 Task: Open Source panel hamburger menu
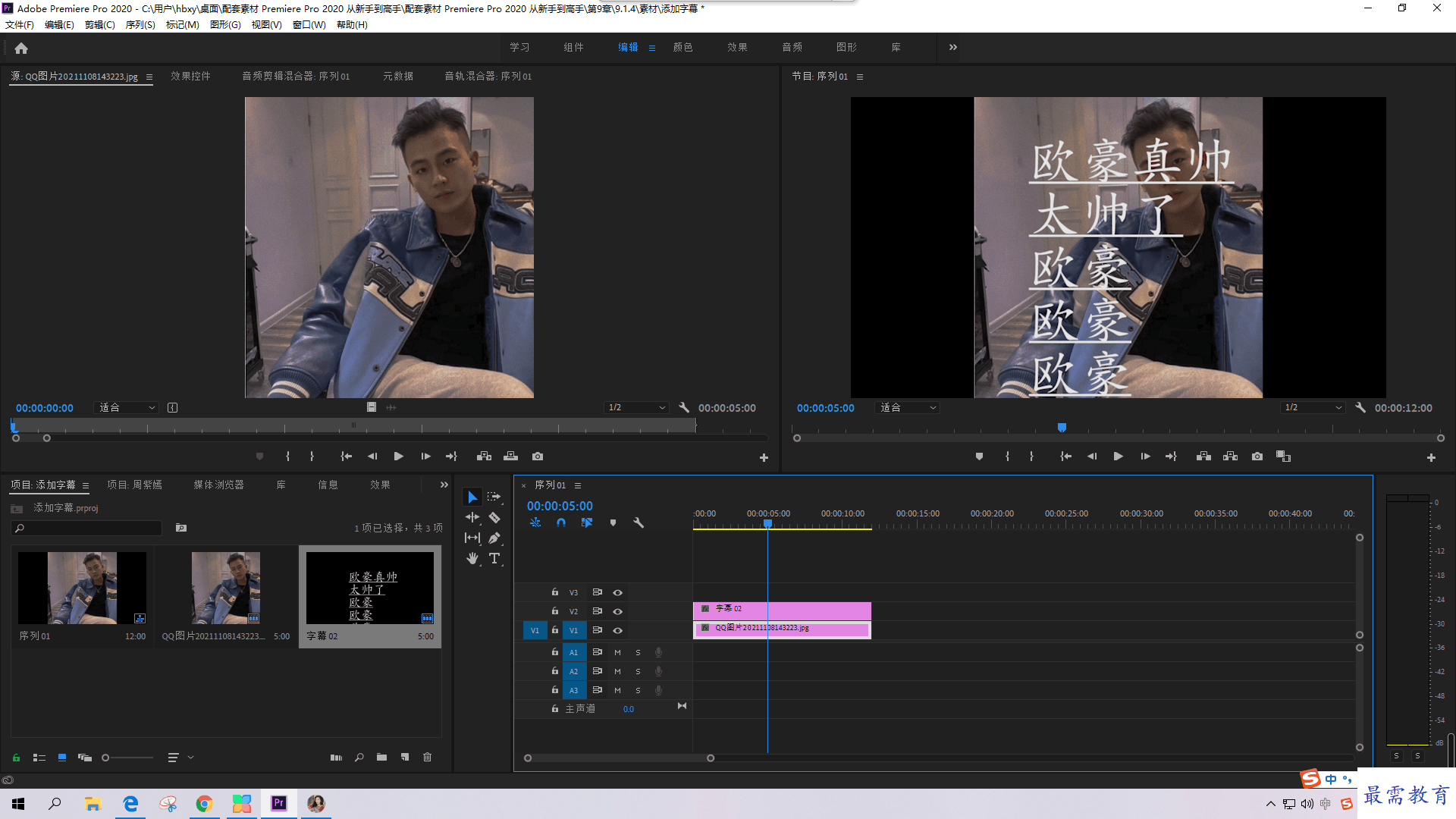click(x=149, y=77)
